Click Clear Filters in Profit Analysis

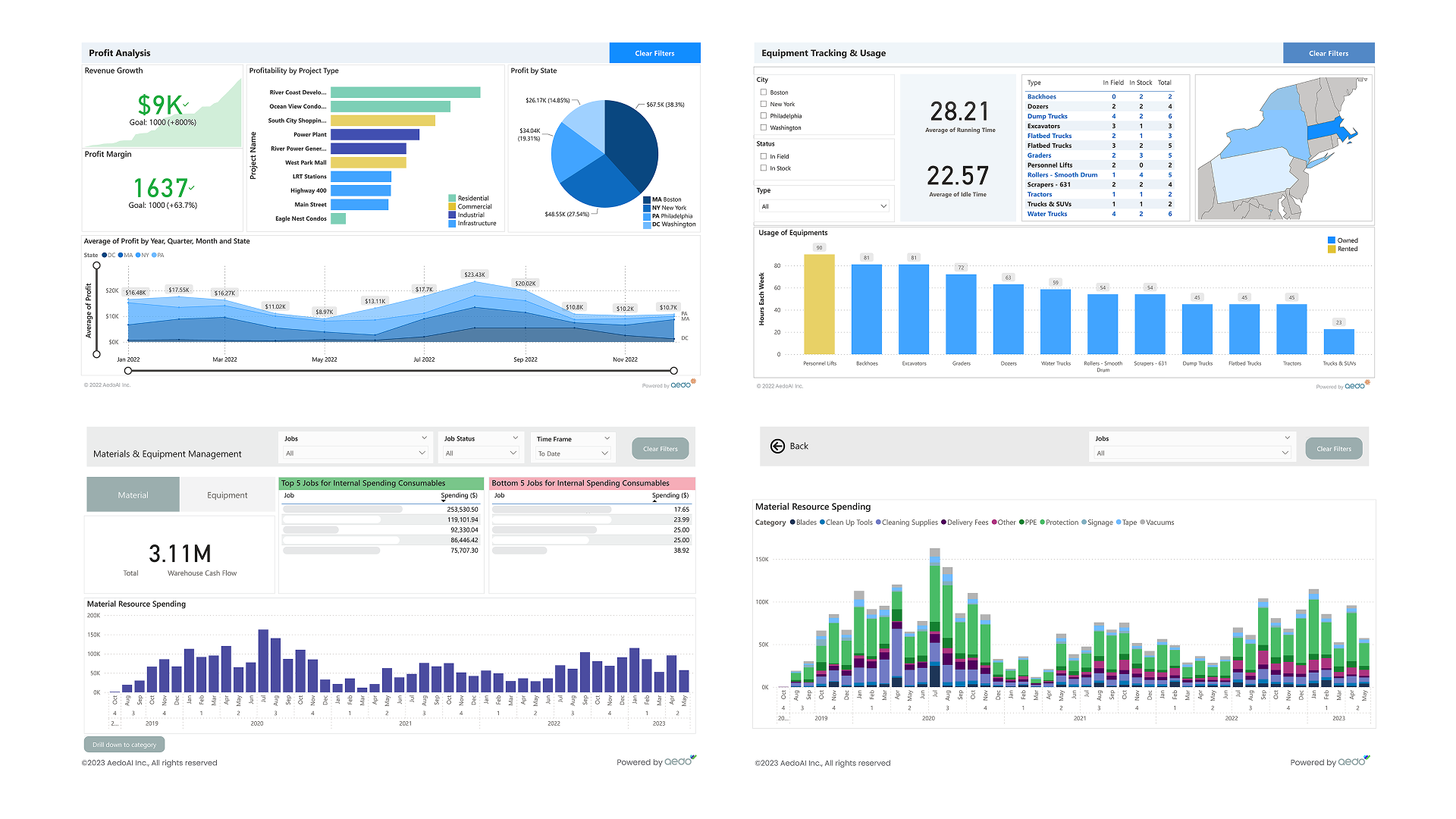tap(654, 53)
